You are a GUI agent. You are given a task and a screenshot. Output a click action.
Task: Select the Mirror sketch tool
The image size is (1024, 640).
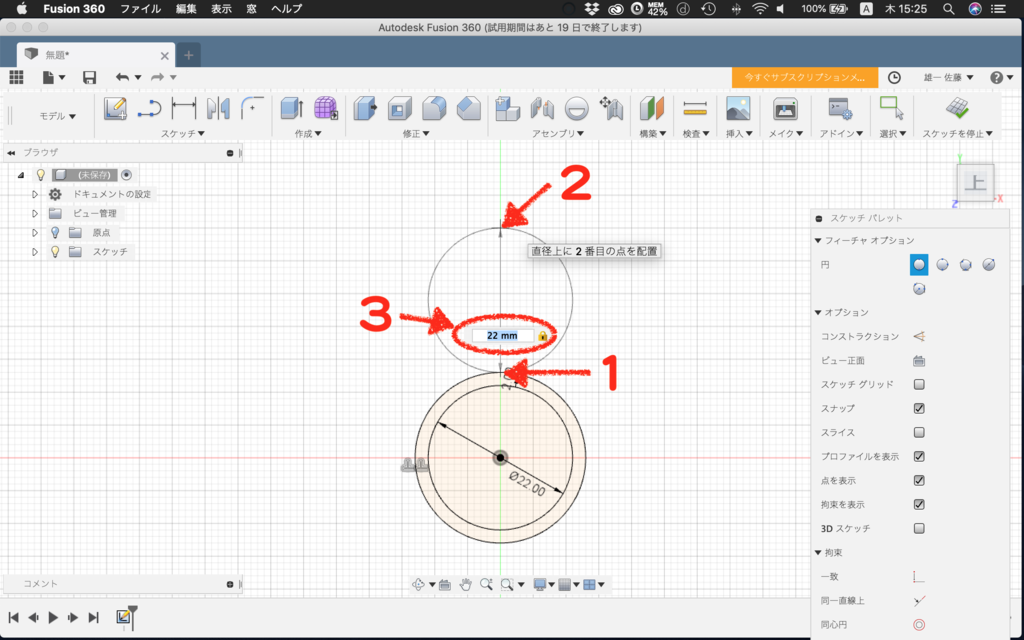pos(218,108)
